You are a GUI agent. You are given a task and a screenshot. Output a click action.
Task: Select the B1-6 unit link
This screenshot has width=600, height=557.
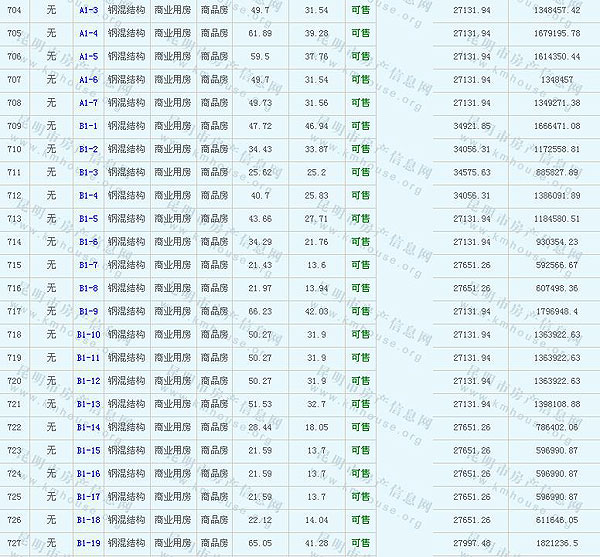coord(88,242)
